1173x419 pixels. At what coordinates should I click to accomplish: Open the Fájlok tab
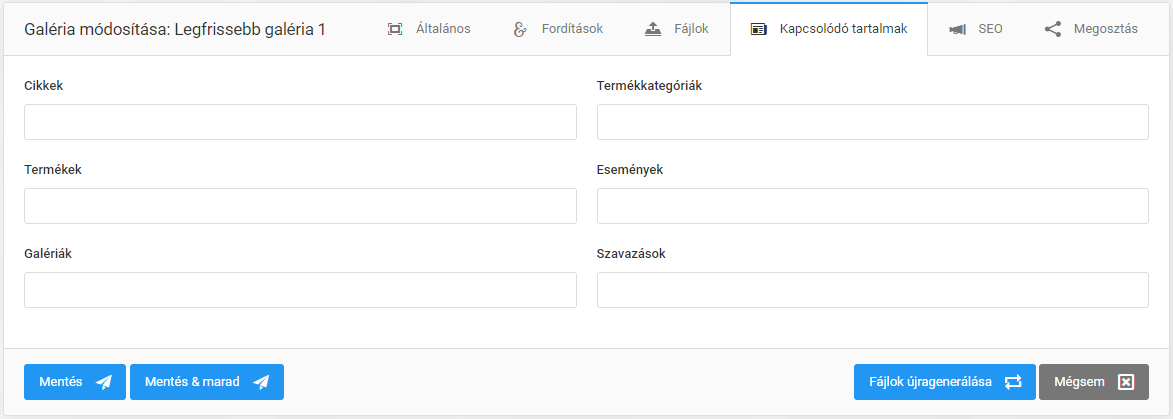pyautogui.click(x=676, y=29)
